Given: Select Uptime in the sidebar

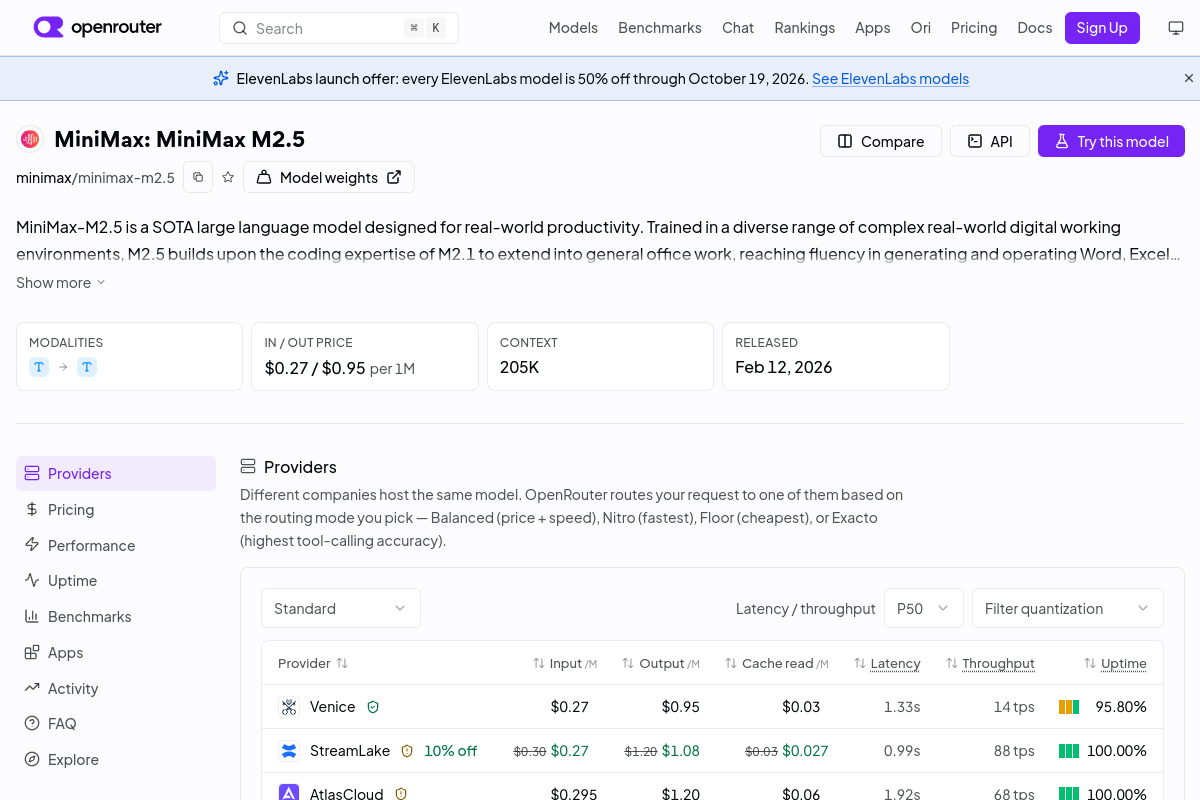Looking at the screenshot, I should (x=116, y=581).
